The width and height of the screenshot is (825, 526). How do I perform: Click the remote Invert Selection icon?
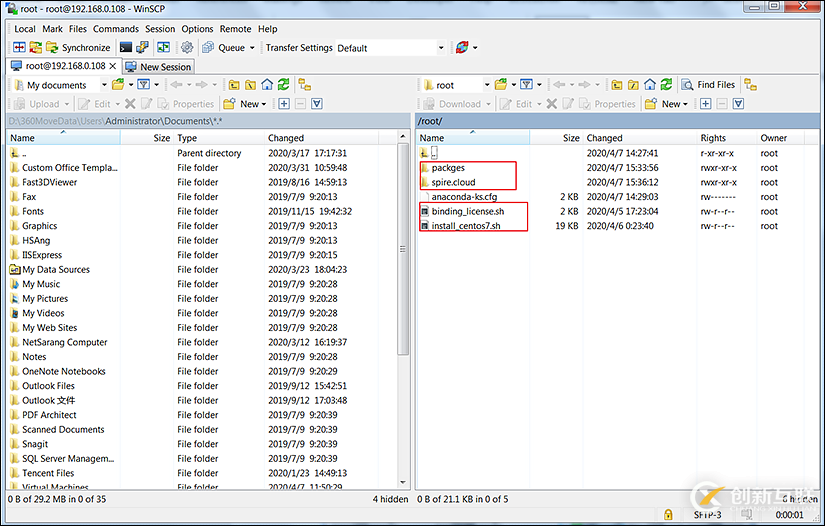tap(738, 104)
